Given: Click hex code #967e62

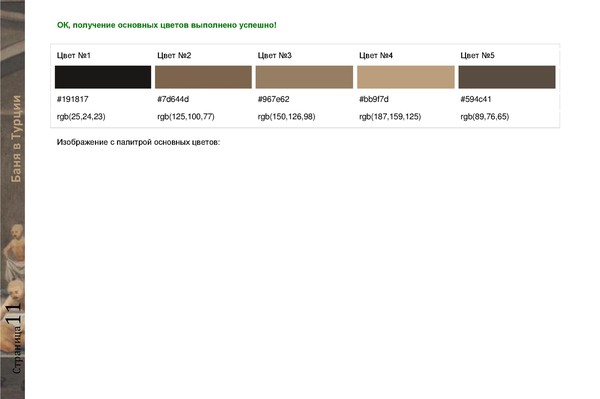Looking at the screenshot, I should click(274, 99).
